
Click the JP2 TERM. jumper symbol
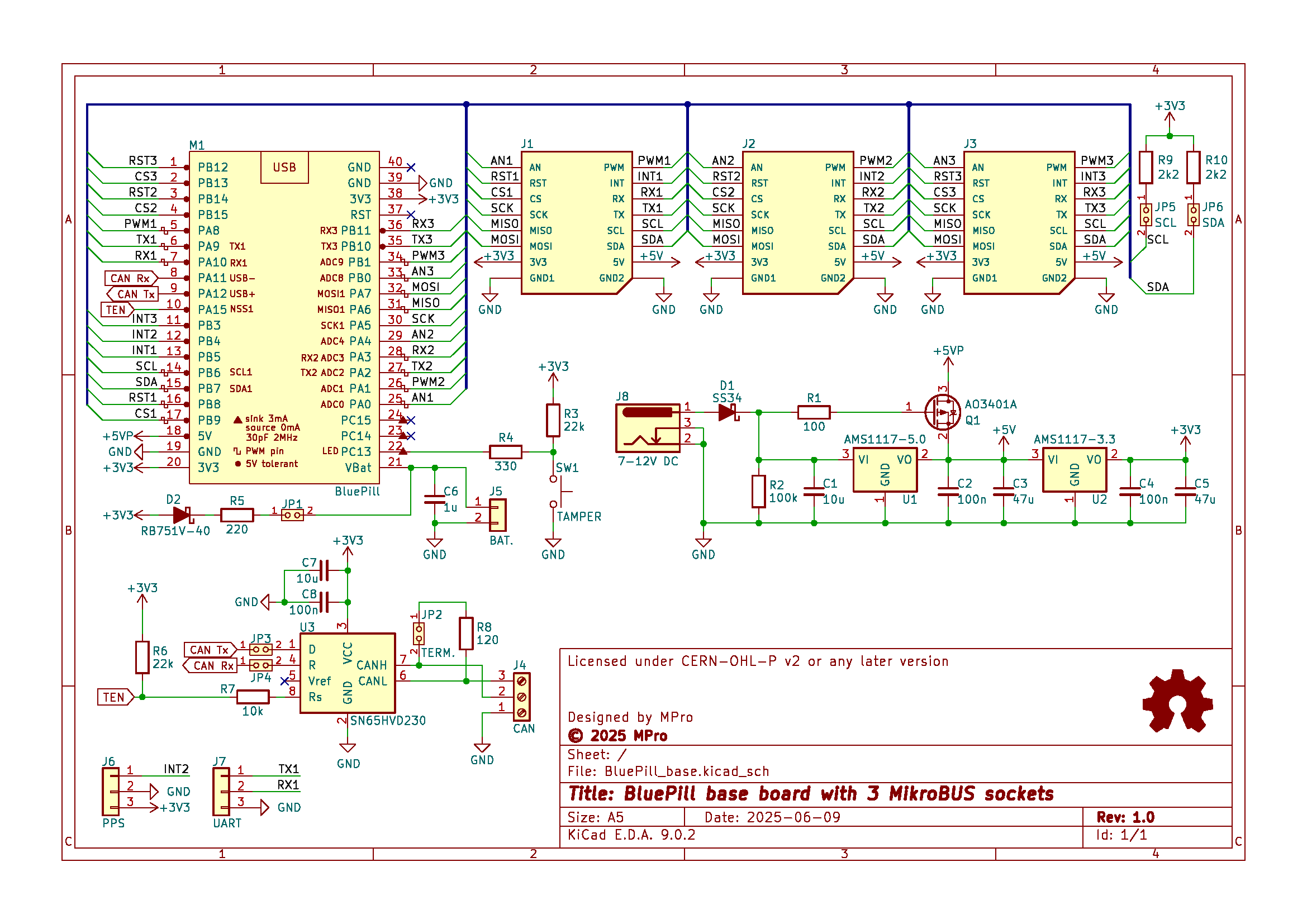coord(419,634)
